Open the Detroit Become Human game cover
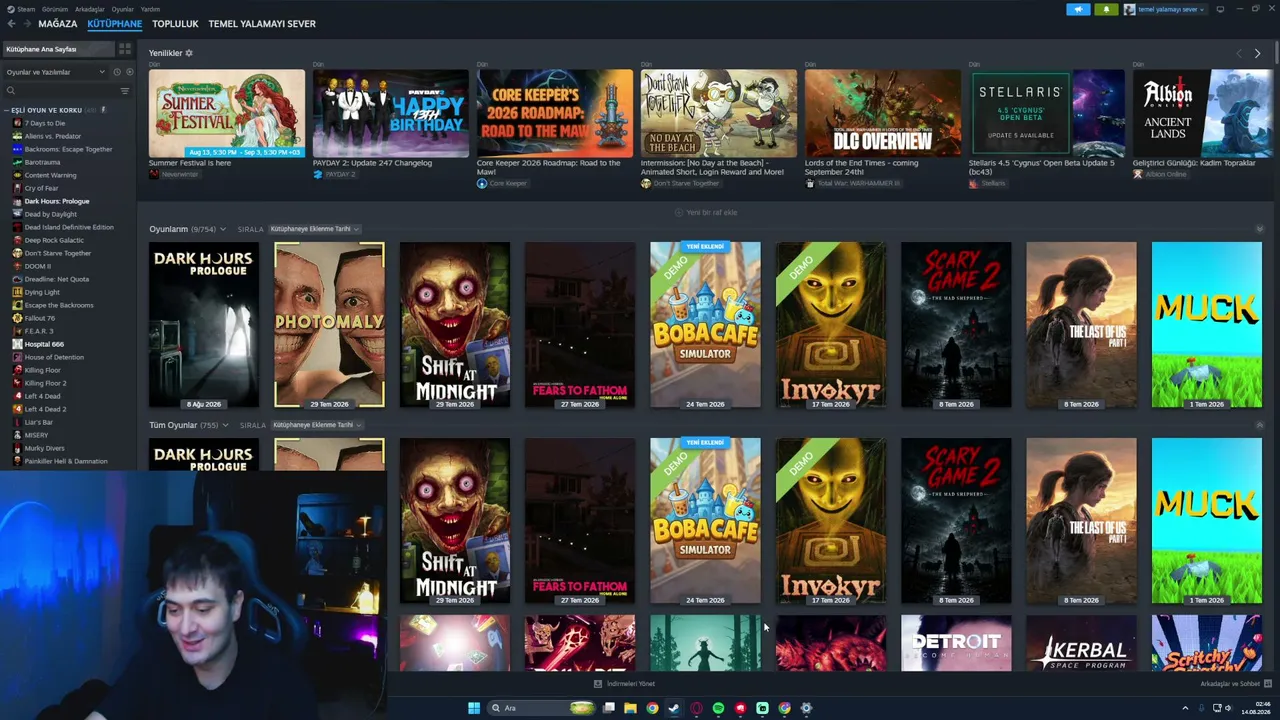 coord(956,643)
